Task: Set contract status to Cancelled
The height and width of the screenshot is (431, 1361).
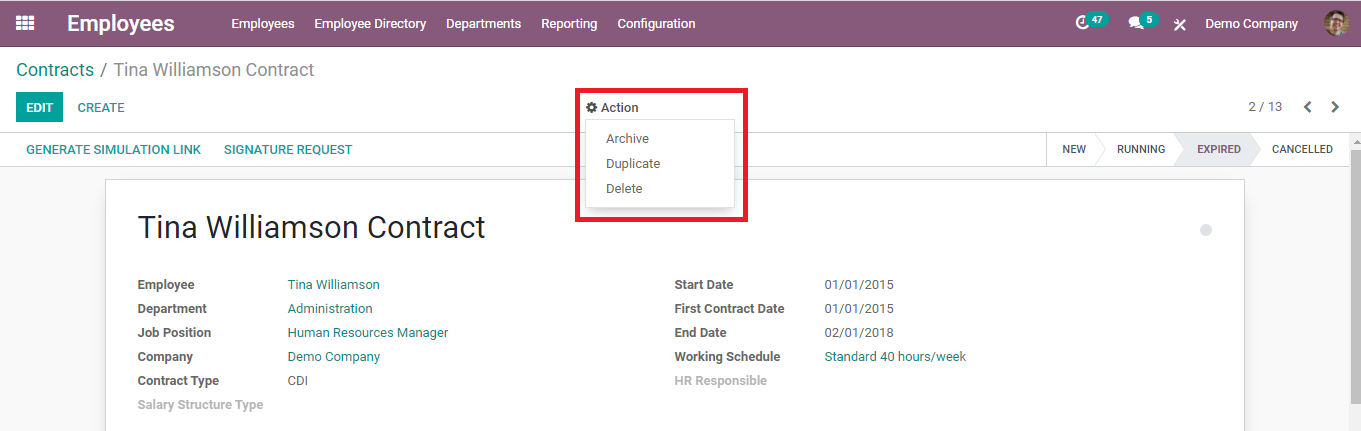Action: [1301, 149]
